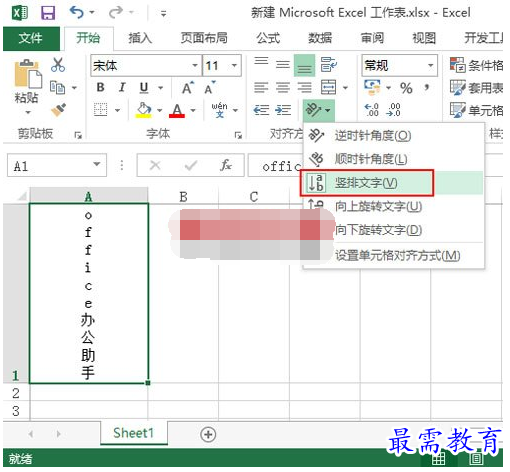Open the font size dropdown showing 11

[x=235, y=65]
